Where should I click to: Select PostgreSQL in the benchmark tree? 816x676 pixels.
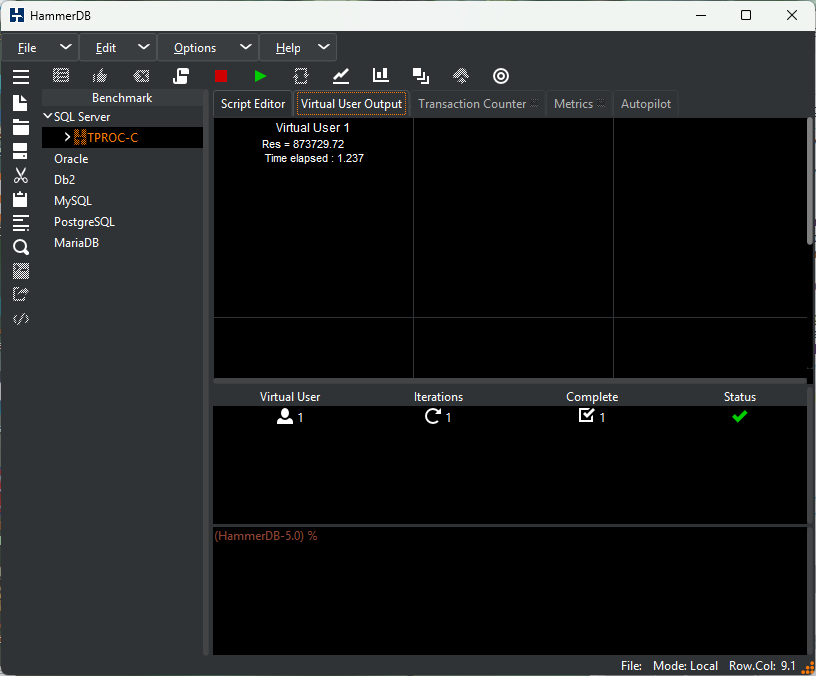coord(84,222)
